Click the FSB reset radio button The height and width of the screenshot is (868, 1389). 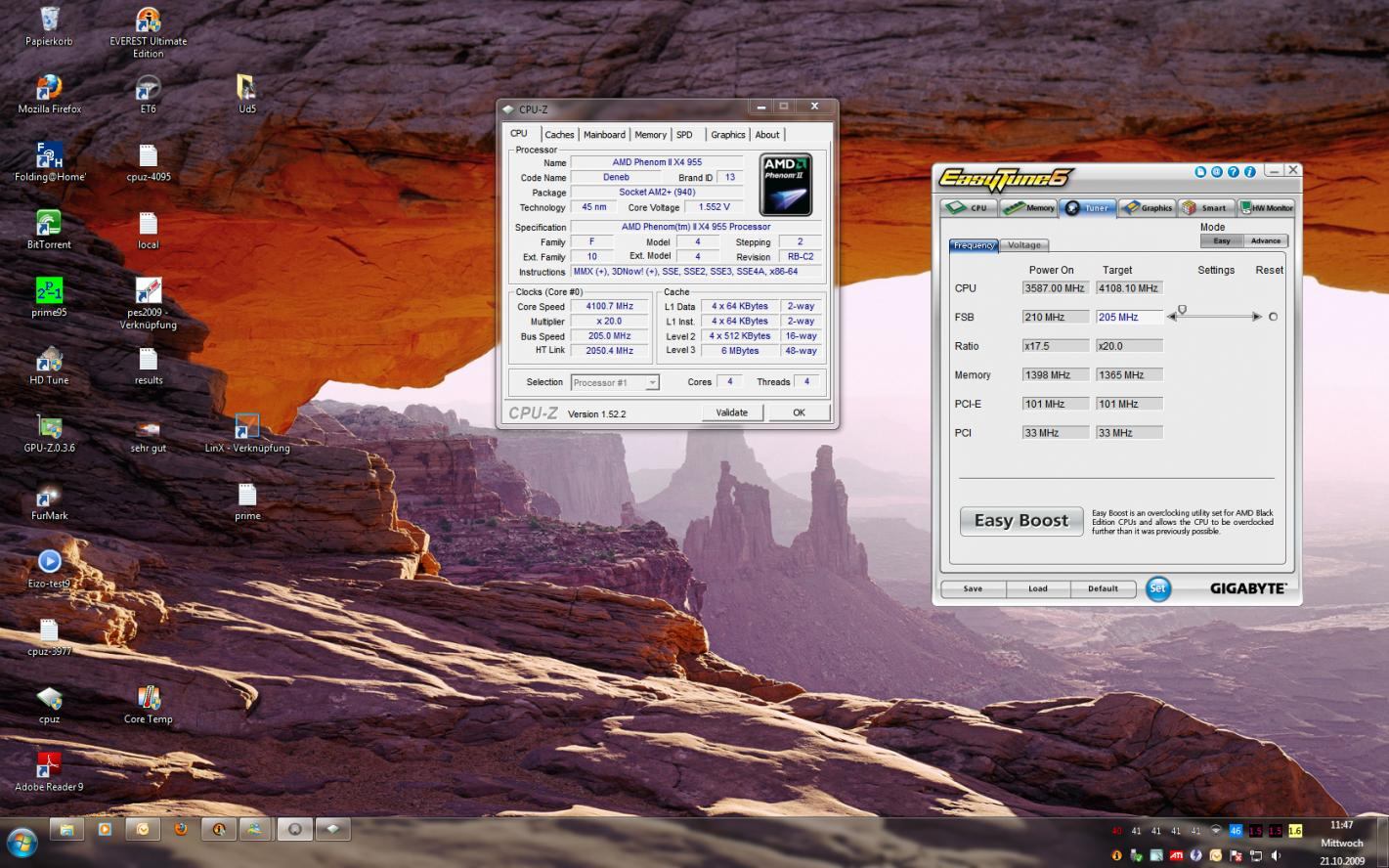point(1273,317)
